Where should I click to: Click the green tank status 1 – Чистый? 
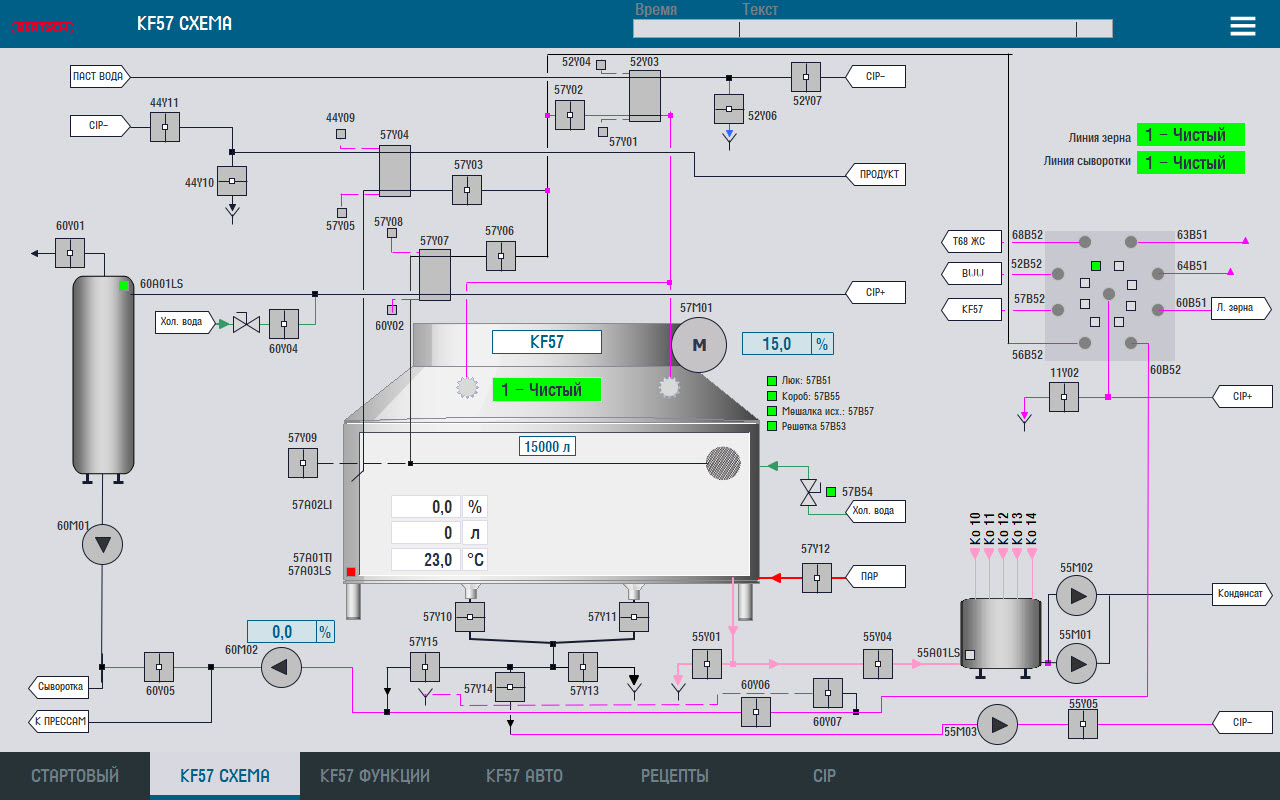(546, 390)
